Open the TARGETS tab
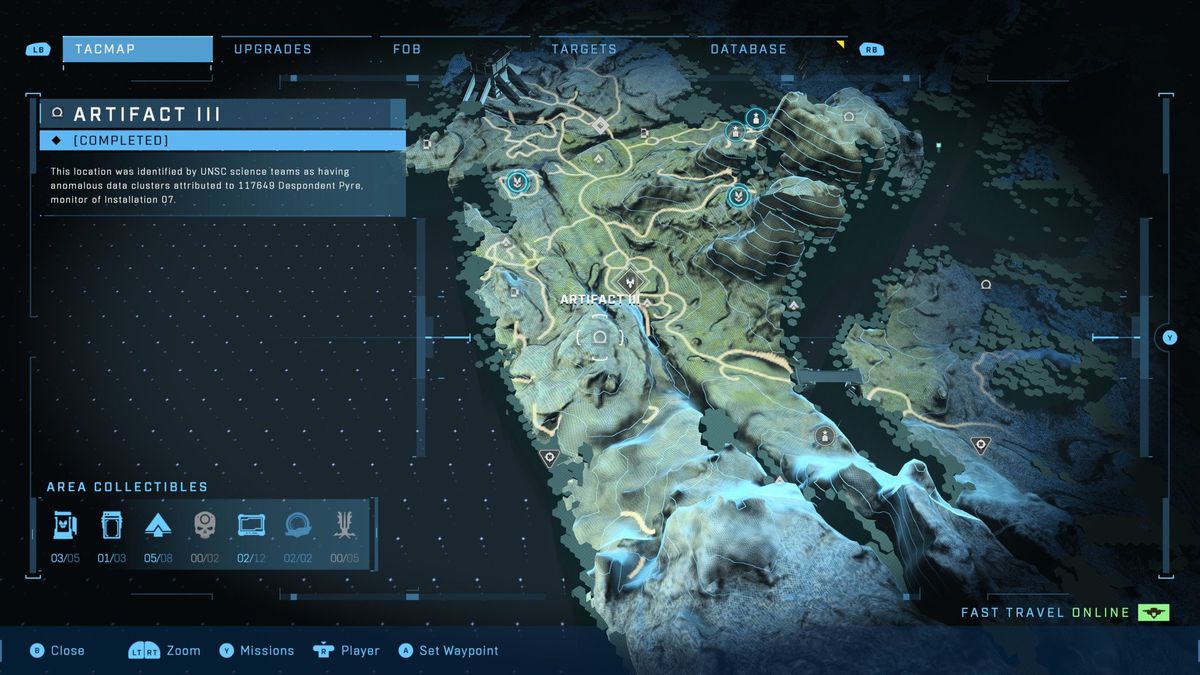Viewport: 1200px width, 675px height. coord(584,48)
